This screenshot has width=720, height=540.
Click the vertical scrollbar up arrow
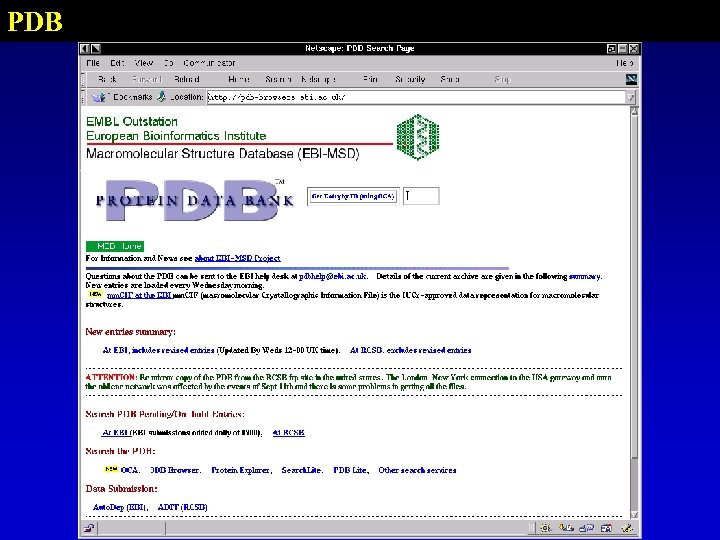click(x=634, y=112)
